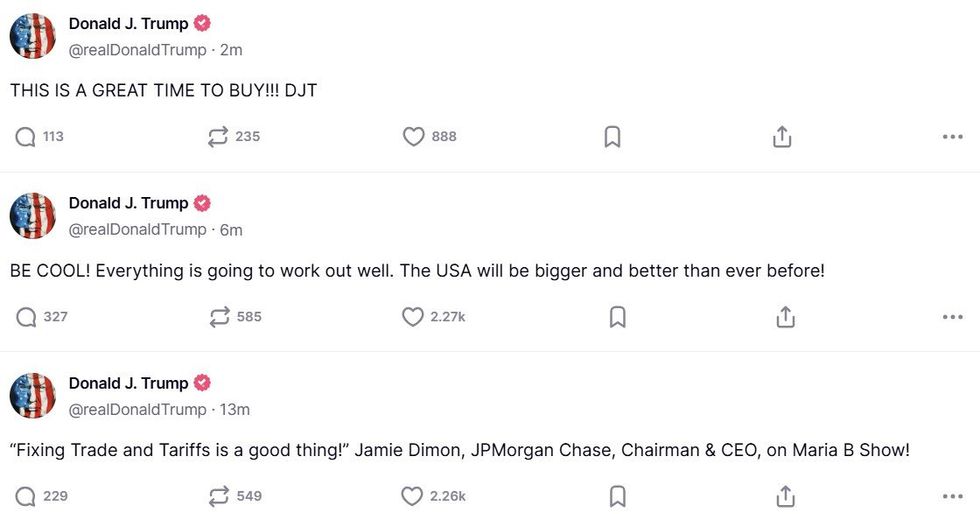Reply to the Jamie Dimon quote post
Viewport: 980px width, 514px height.
26,496
